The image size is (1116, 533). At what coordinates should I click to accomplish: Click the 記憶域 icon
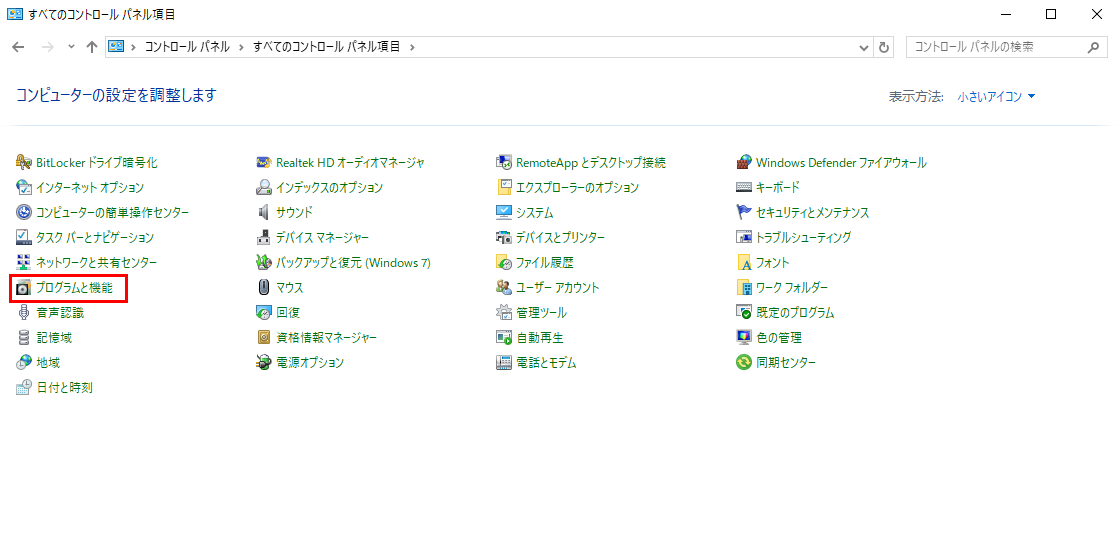tap(23, 337)
